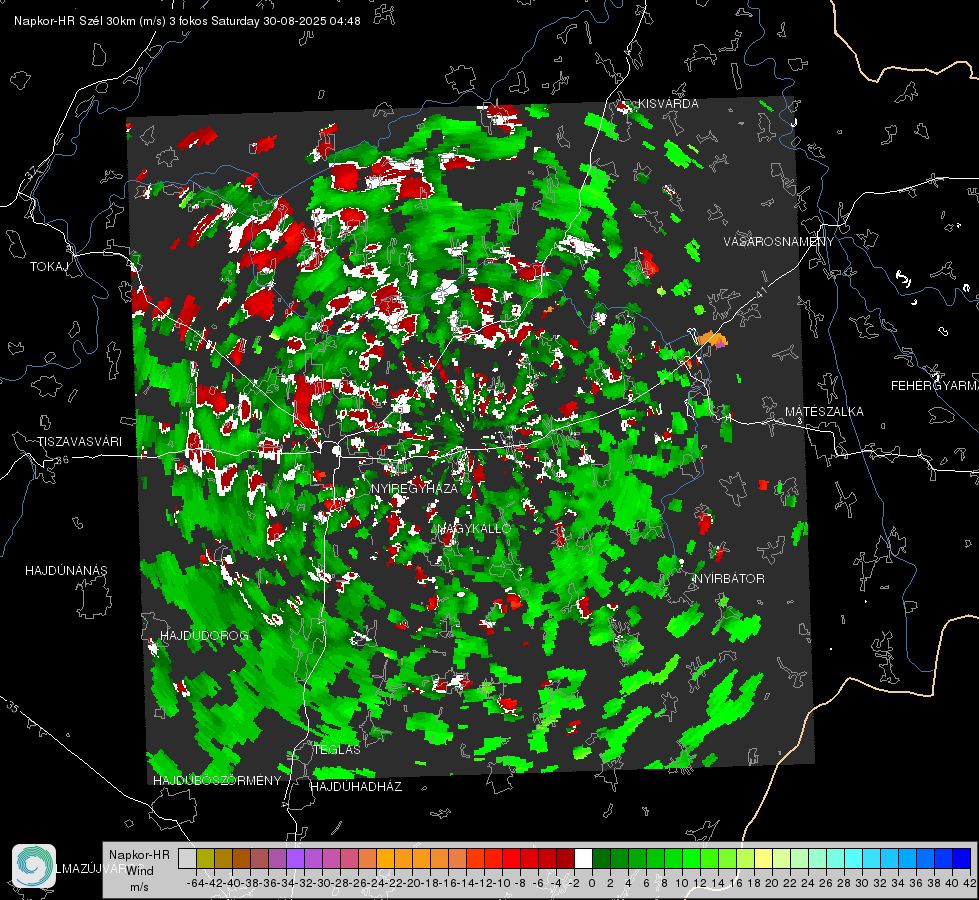Click the swirl logo icon
979x900 pixels.
coord(34,866)
